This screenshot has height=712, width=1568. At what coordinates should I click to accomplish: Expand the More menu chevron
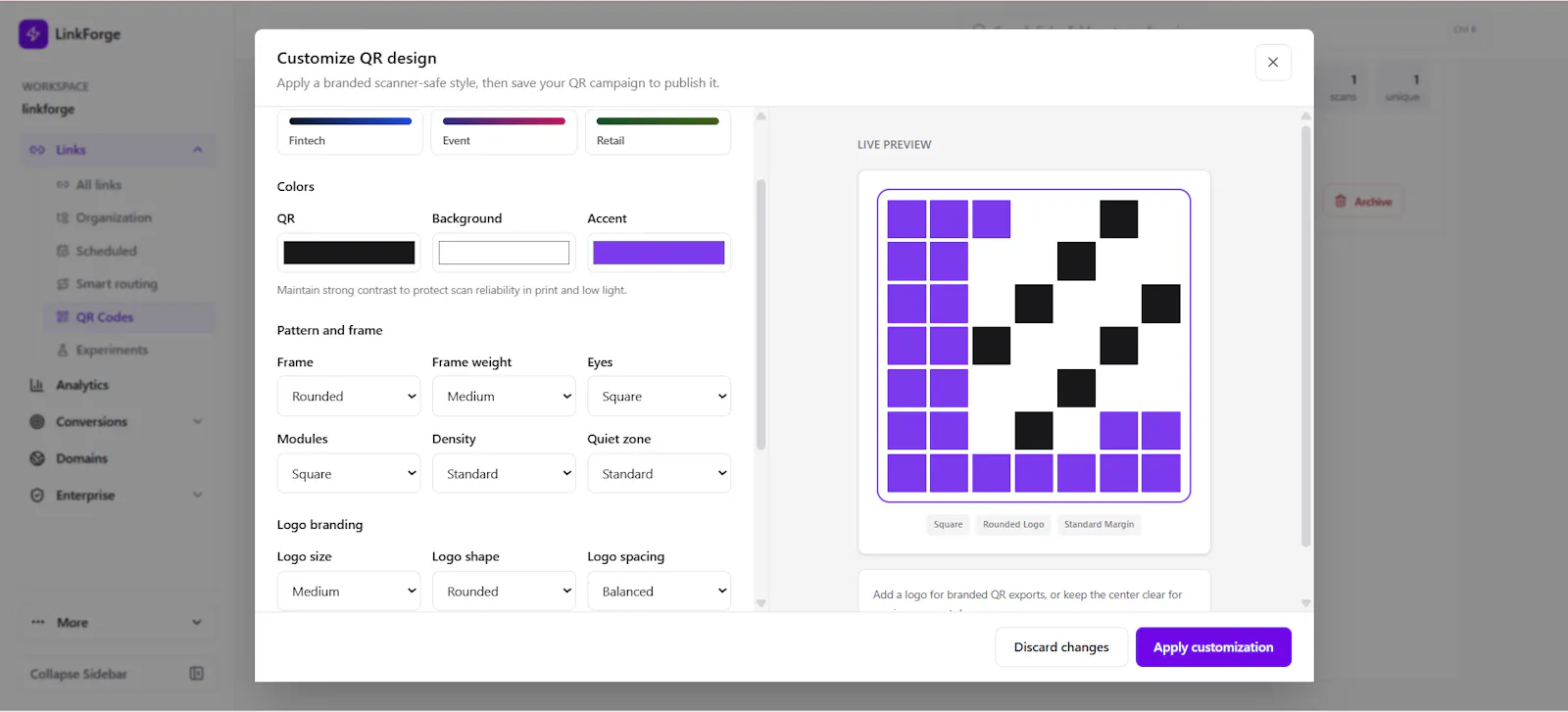click(x=197, y=622)
